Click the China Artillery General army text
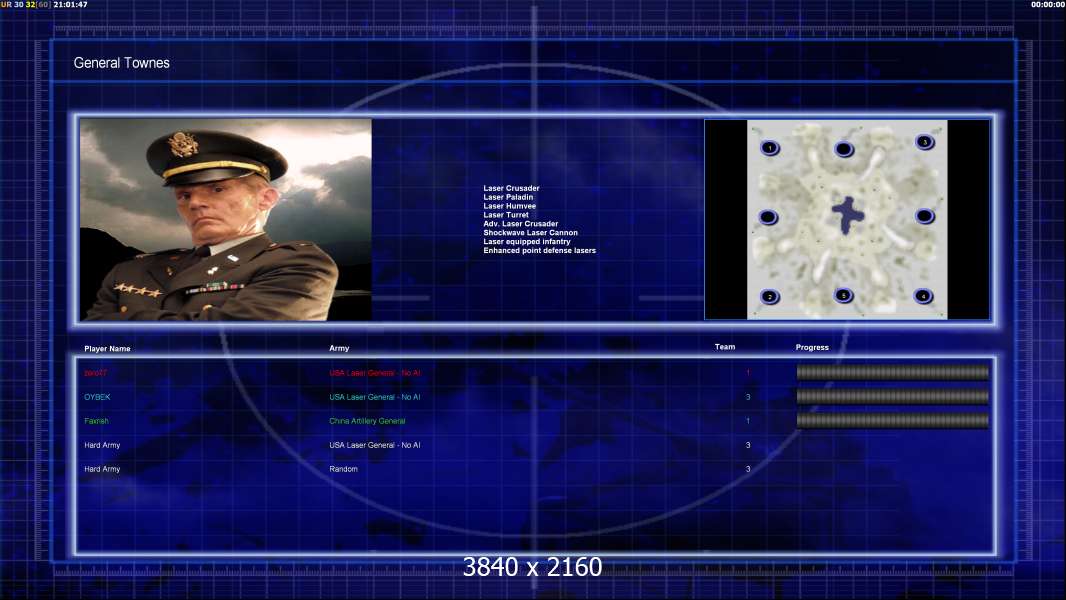1066x600 pixels. pyautogui.click(x=367, y=421)
